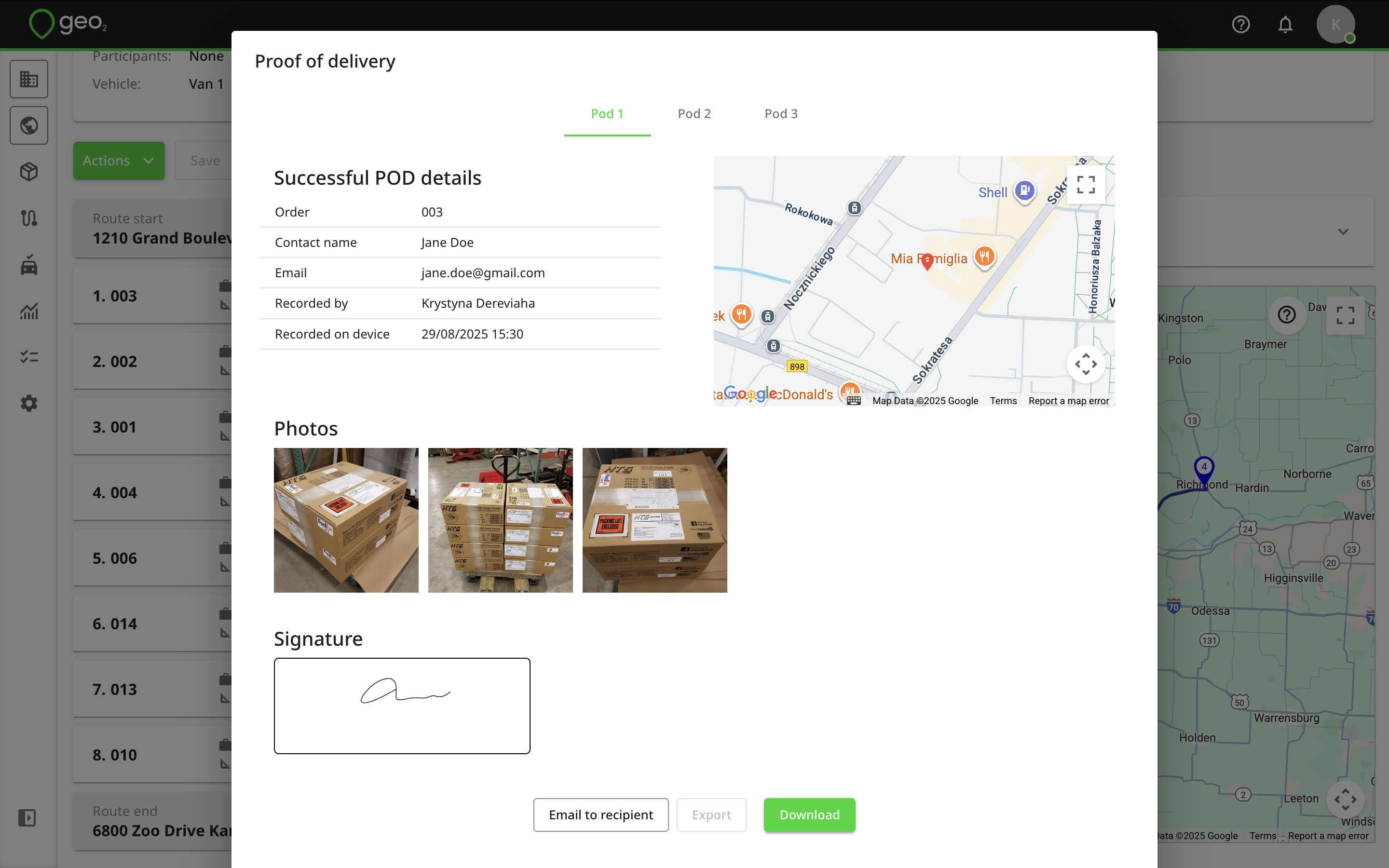Image resolution: width=1389 pixels, height=868 pixels.
Task: Select stop 7. 013 in route list
Action: click(153, 689)
